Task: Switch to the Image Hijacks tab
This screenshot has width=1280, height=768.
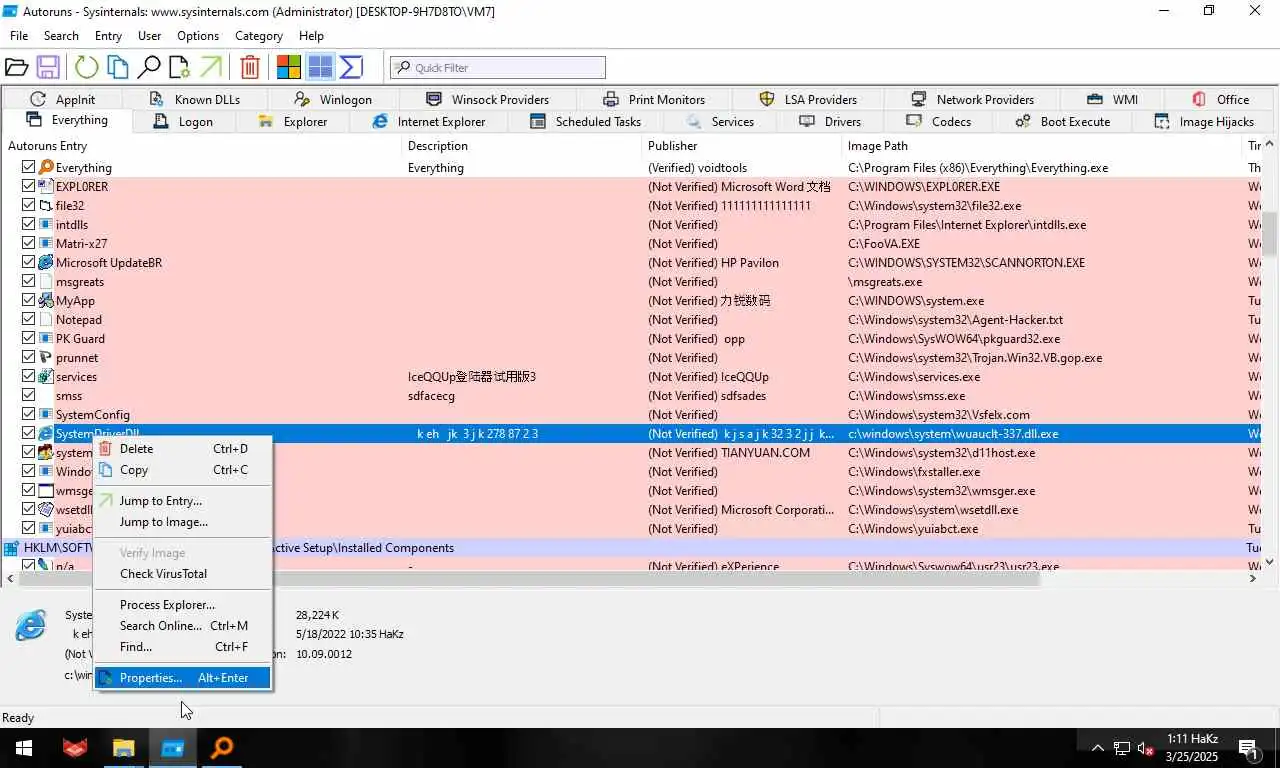Action: point(1204,121)
